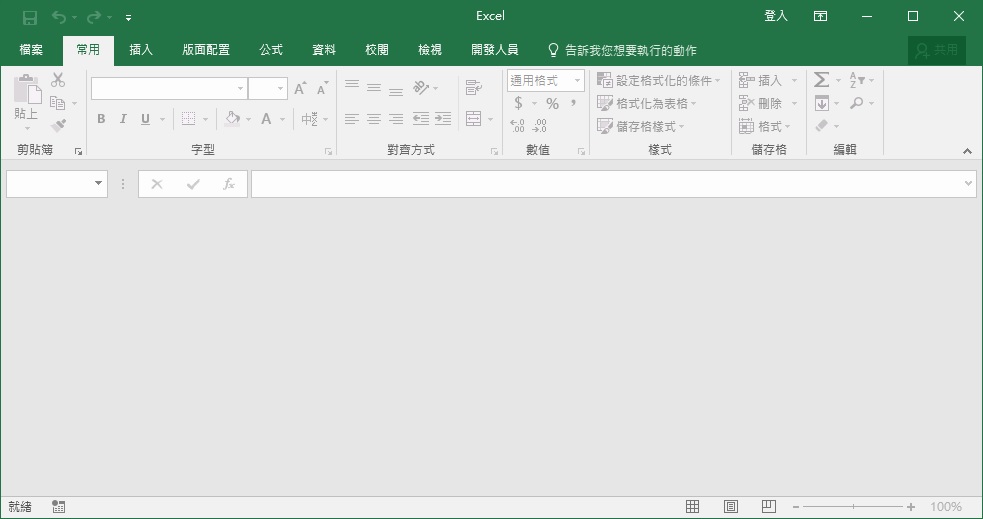983x519 pixels.
Task: Collapse the ribbon with the chevron arrow
Action: tap(967, 151)
